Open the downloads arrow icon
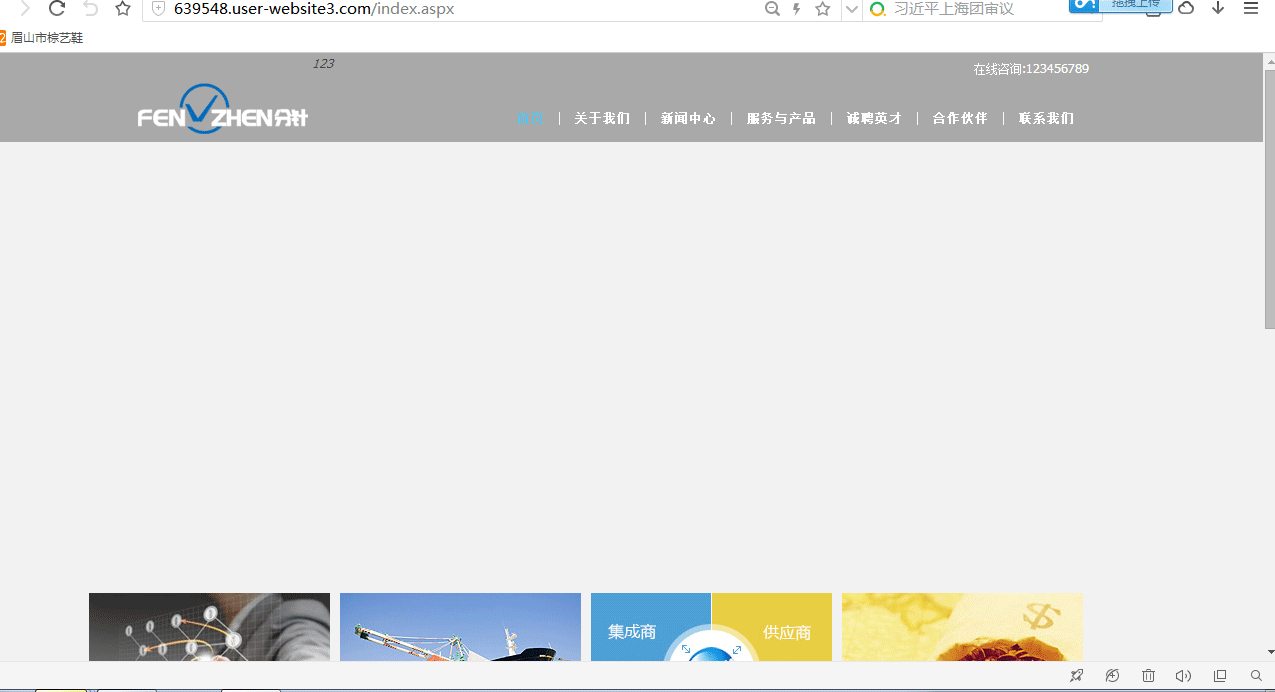 coord(1218,8)
